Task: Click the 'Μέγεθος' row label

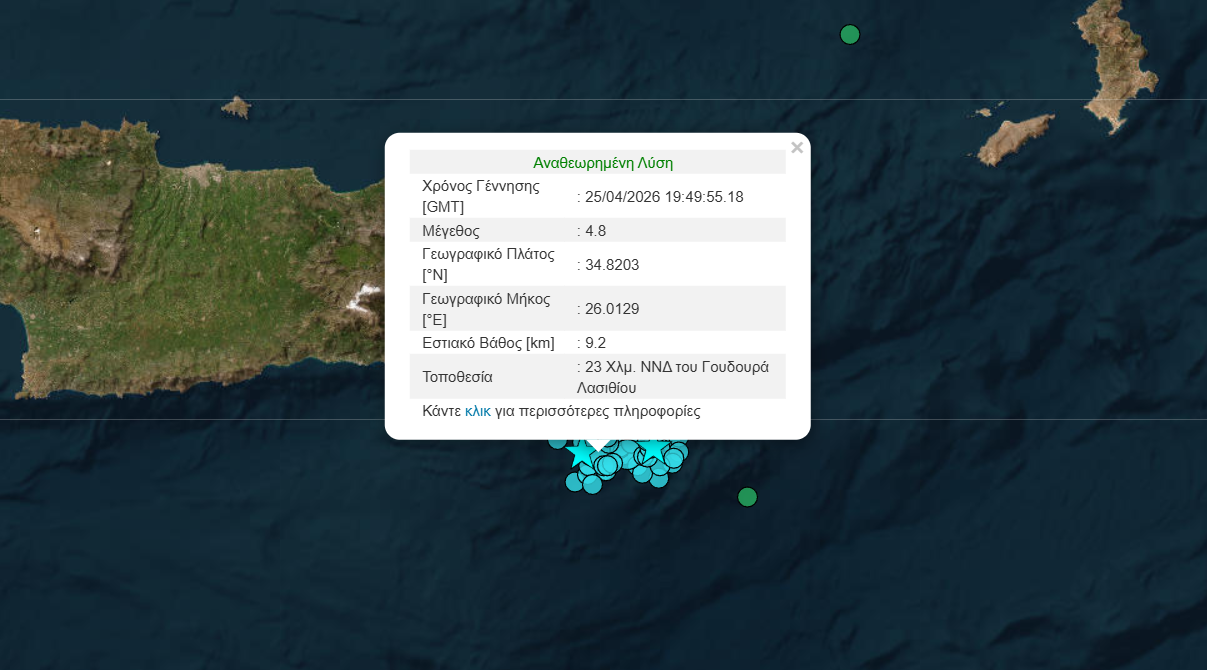Action: tap(450, 230)
